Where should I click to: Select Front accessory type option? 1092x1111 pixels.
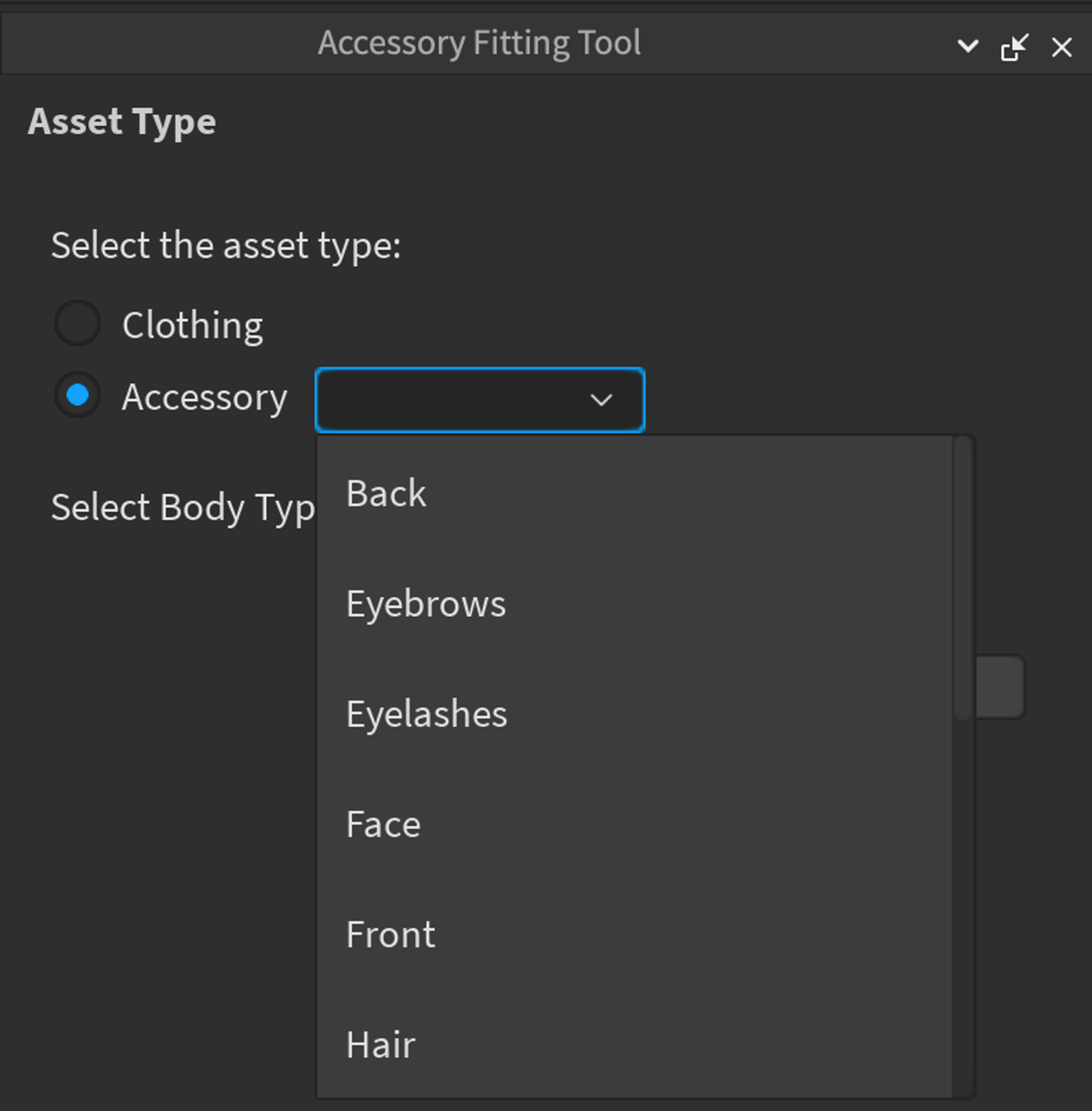coord(634,935)
